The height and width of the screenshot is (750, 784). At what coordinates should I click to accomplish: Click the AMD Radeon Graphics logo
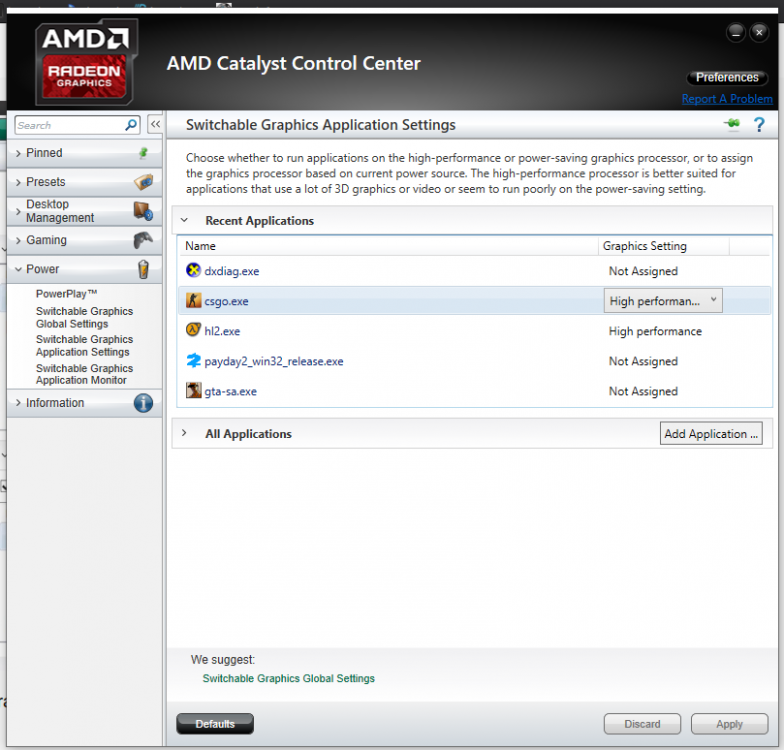86,62
